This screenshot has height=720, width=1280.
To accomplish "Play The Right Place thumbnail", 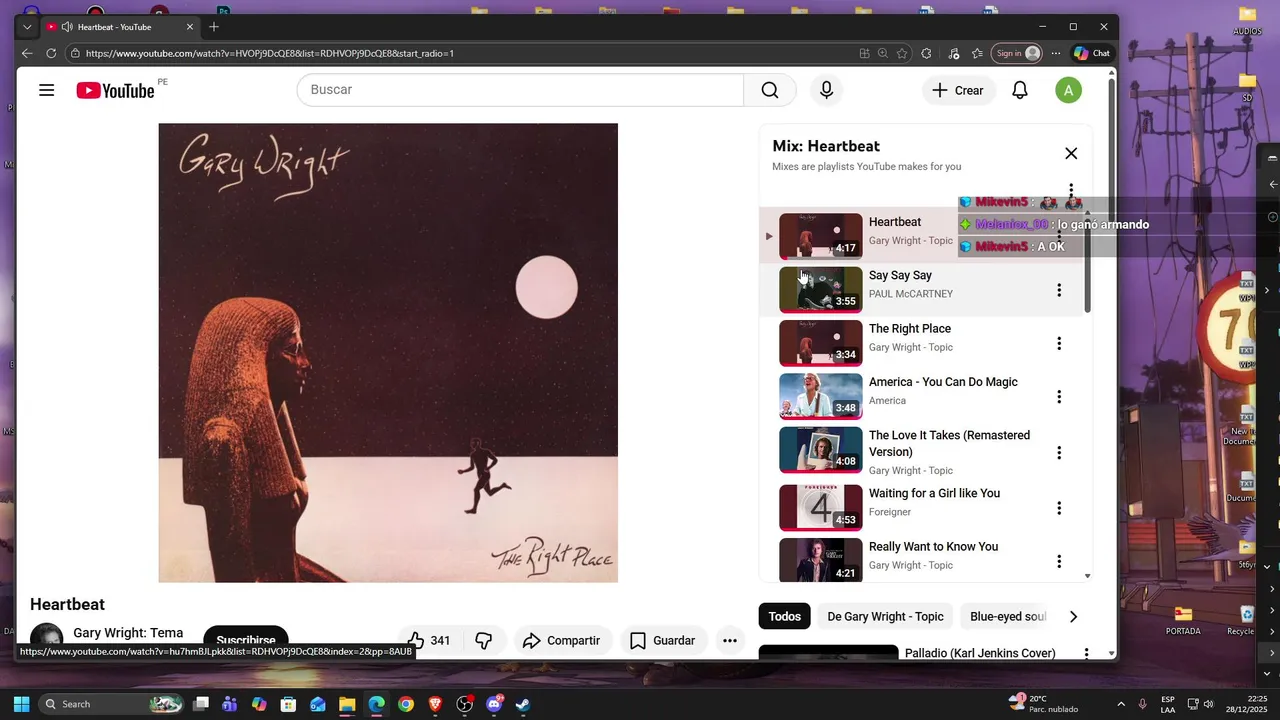I will [x=820, y=343].
